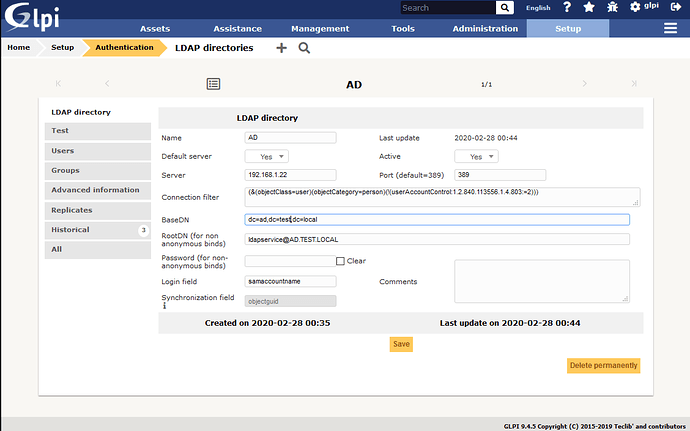Open saved searches star icon
Screen dimensions: 690x431
click(589, 7)
